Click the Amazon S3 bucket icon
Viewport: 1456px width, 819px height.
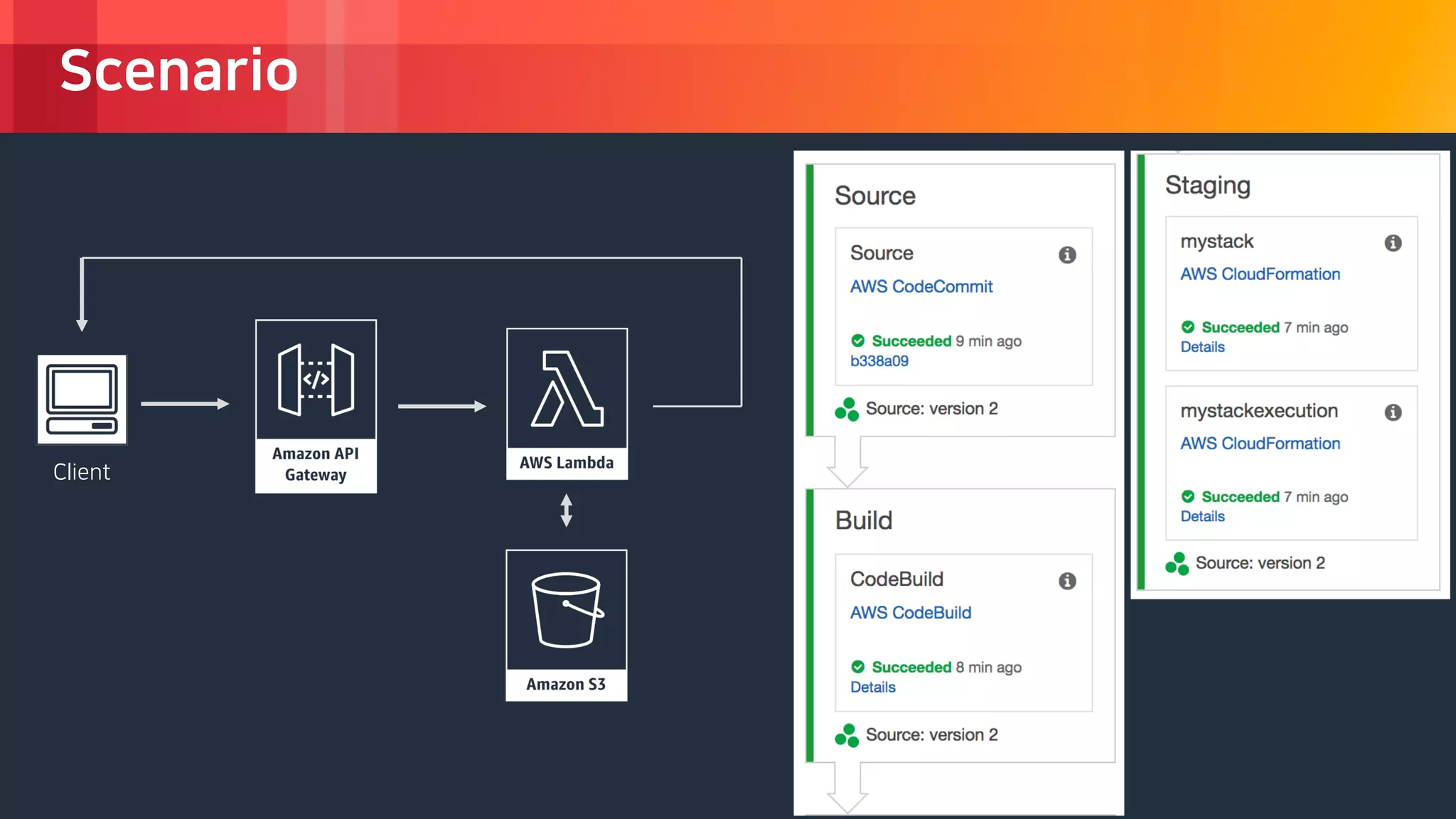[x=567, y=610]
